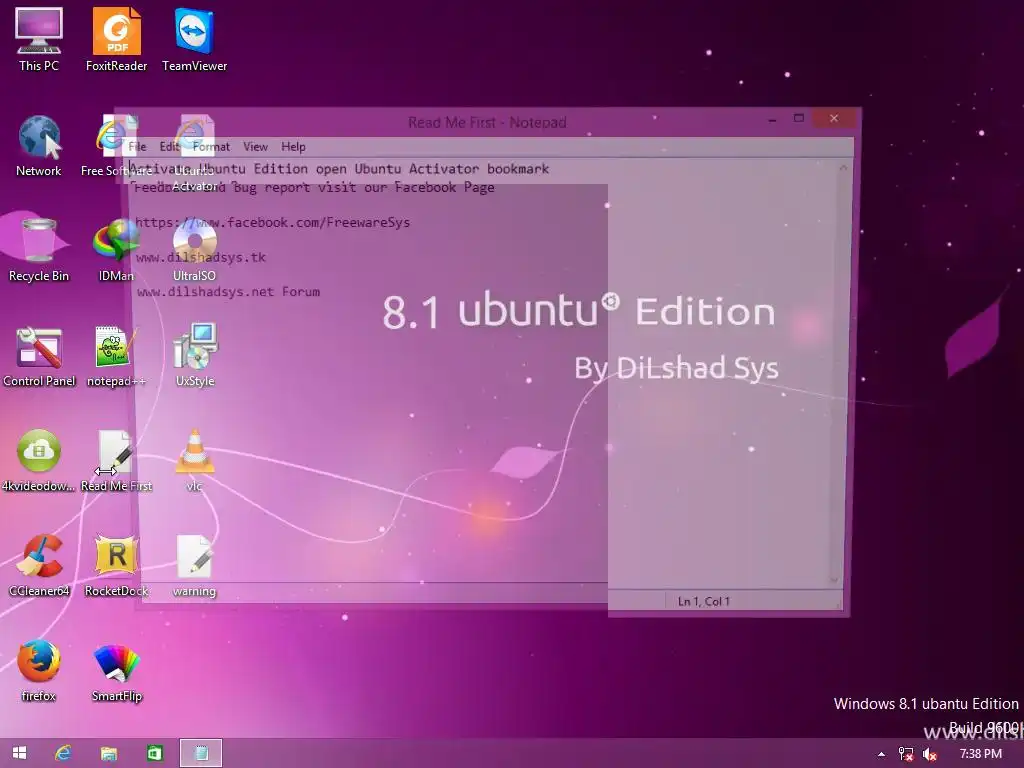The width and height of the screenshot is (1024, 768).
Task: Open the network status tray icon
Action: (906, 754)
